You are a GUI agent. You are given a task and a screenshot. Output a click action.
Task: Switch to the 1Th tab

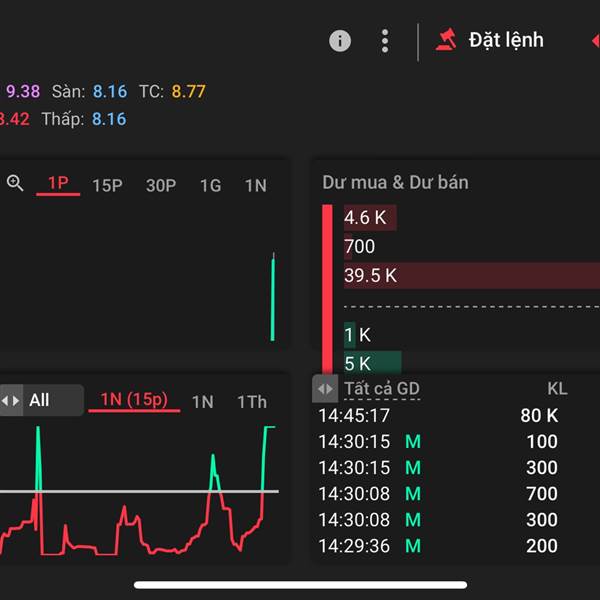click(252, 402)
